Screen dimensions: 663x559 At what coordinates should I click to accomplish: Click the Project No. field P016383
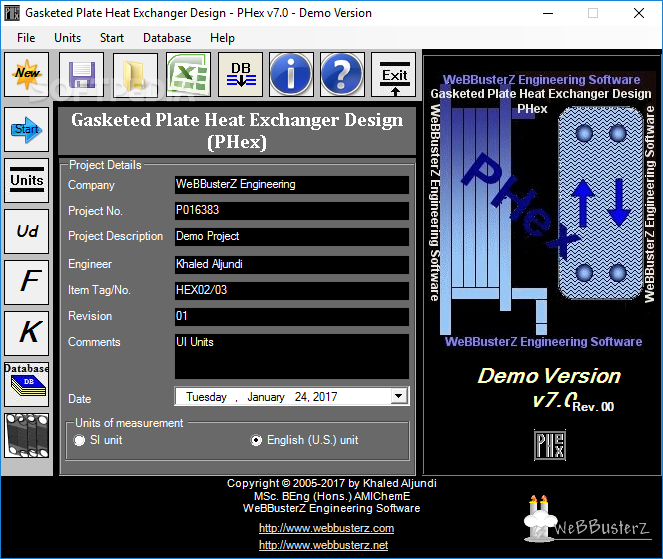pos(292,211)
